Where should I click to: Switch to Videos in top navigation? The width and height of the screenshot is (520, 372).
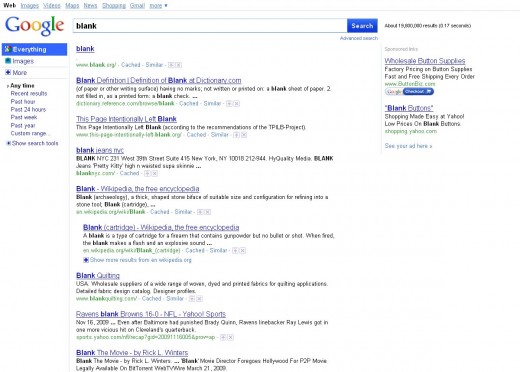(x=52, y=6)
